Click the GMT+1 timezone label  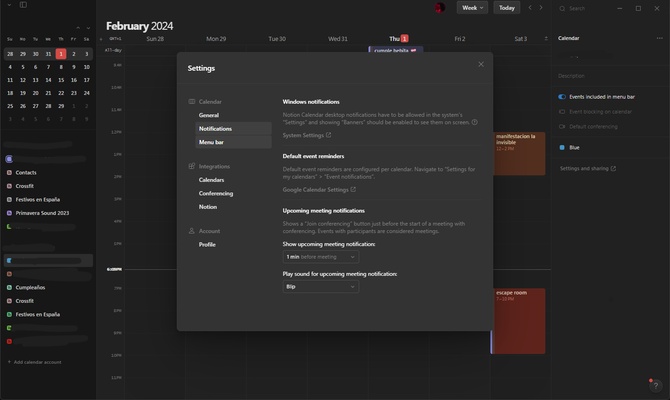coord(115,39)
